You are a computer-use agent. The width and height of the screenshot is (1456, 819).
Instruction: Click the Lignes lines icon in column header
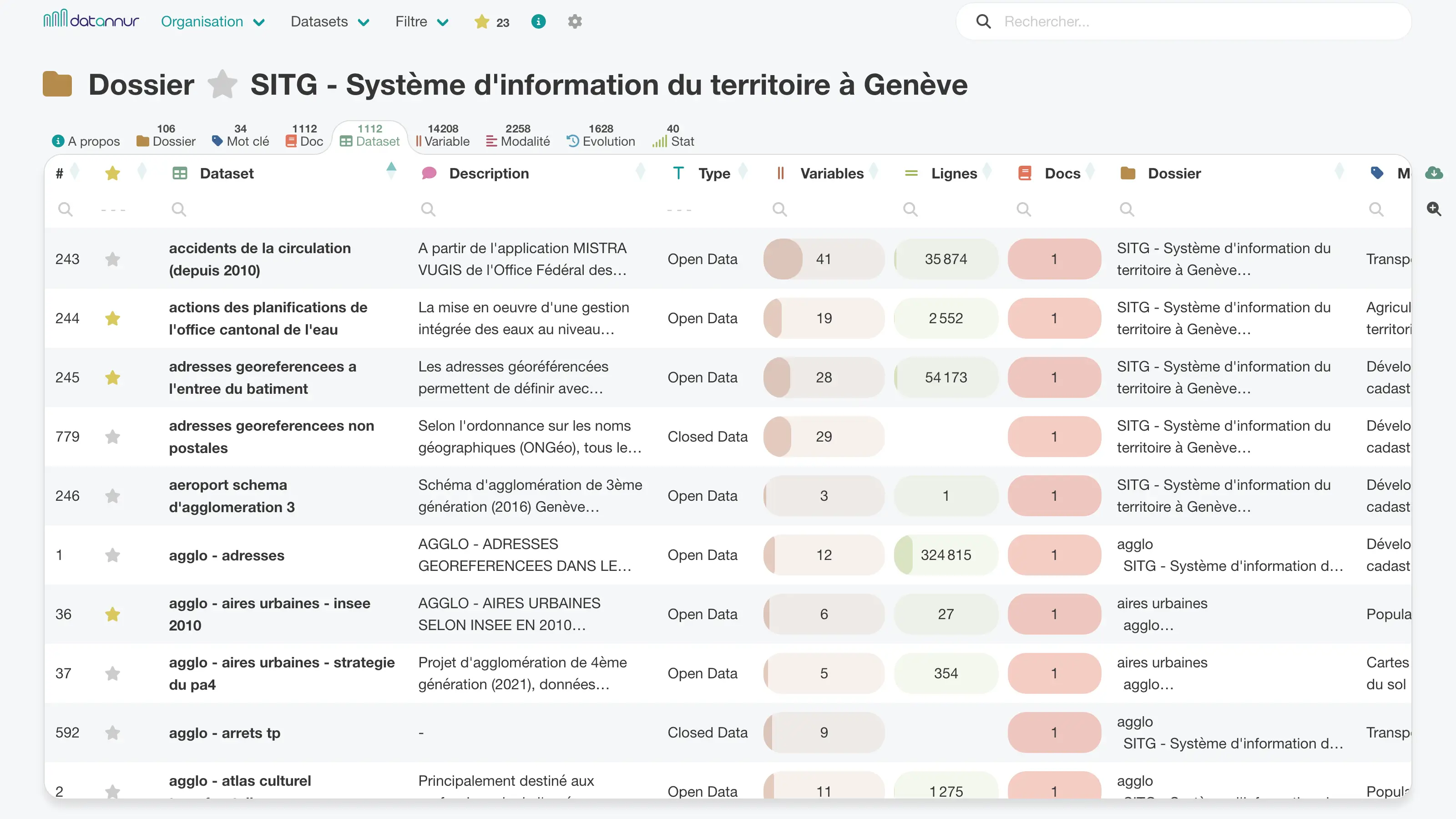(x=911, y=173)
